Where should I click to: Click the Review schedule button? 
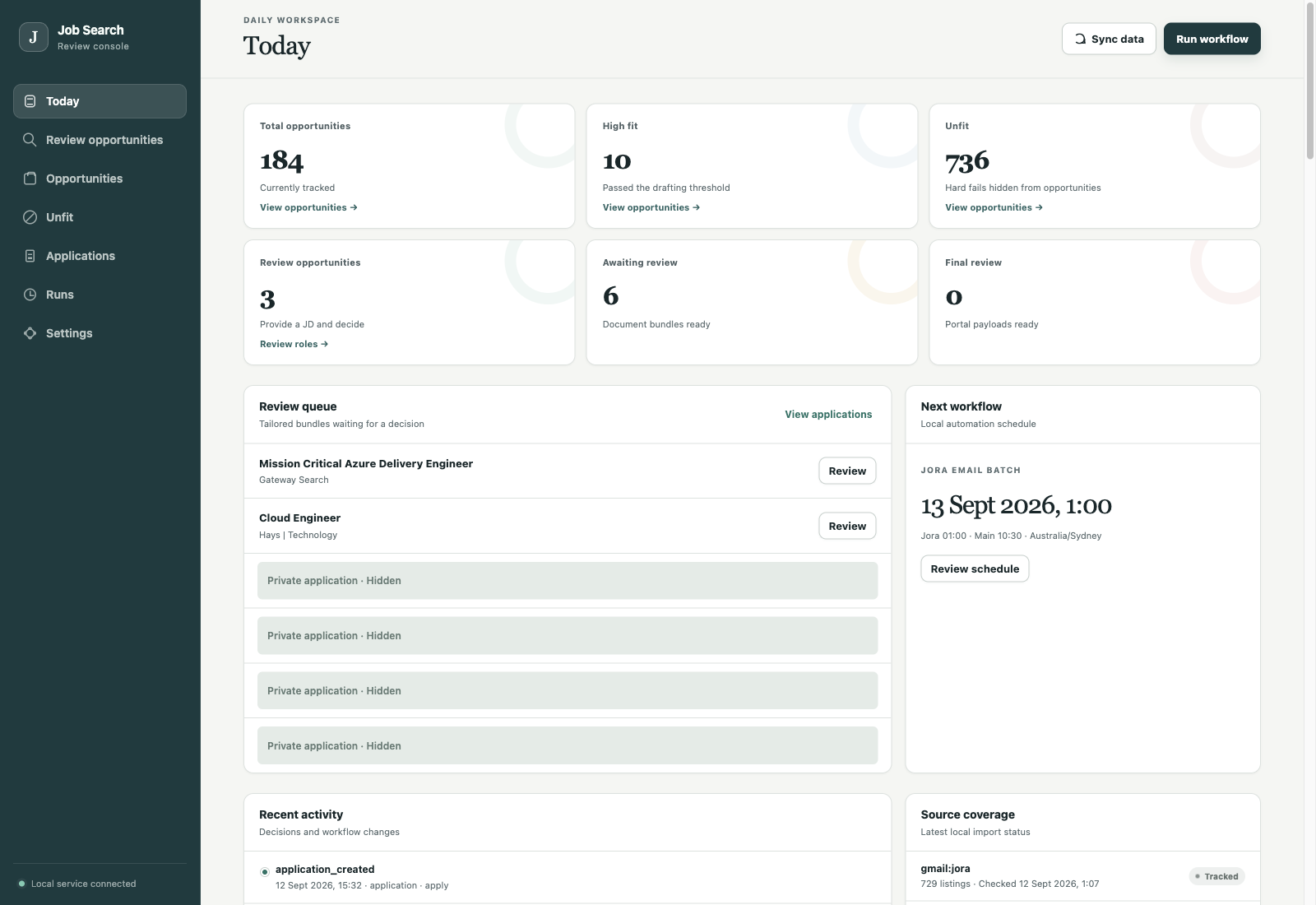975,569
